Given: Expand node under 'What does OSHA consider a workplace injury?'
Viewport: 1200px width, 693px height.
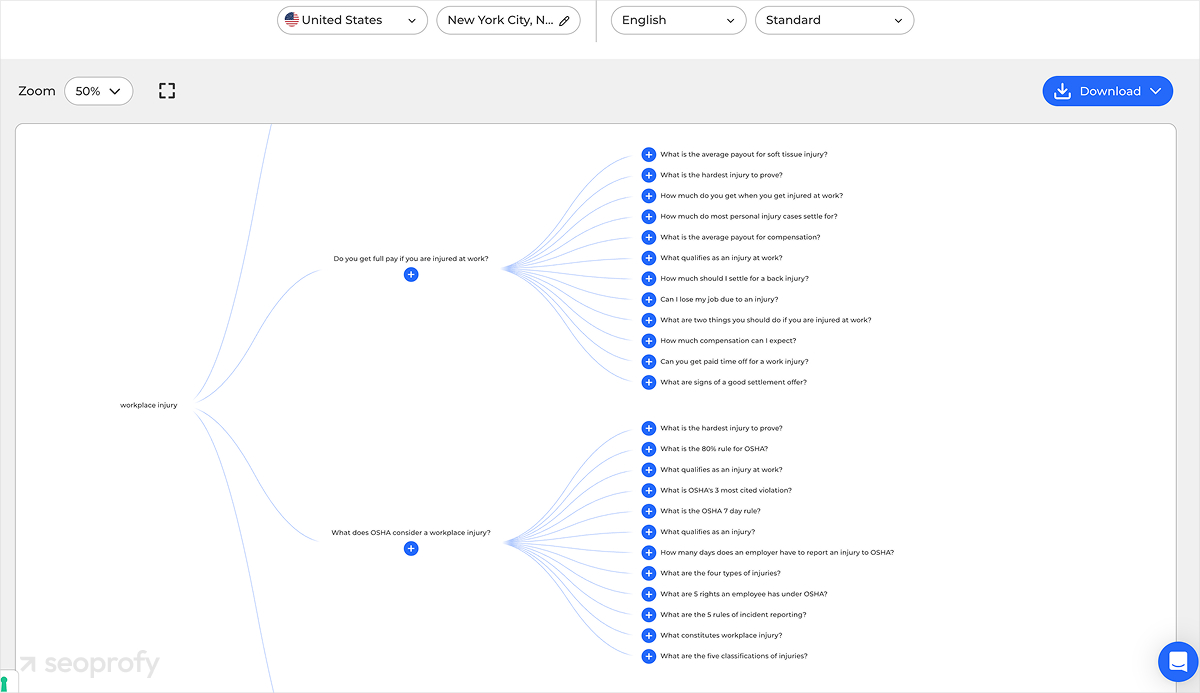Looking at the screenshot, I should (411, 548).
